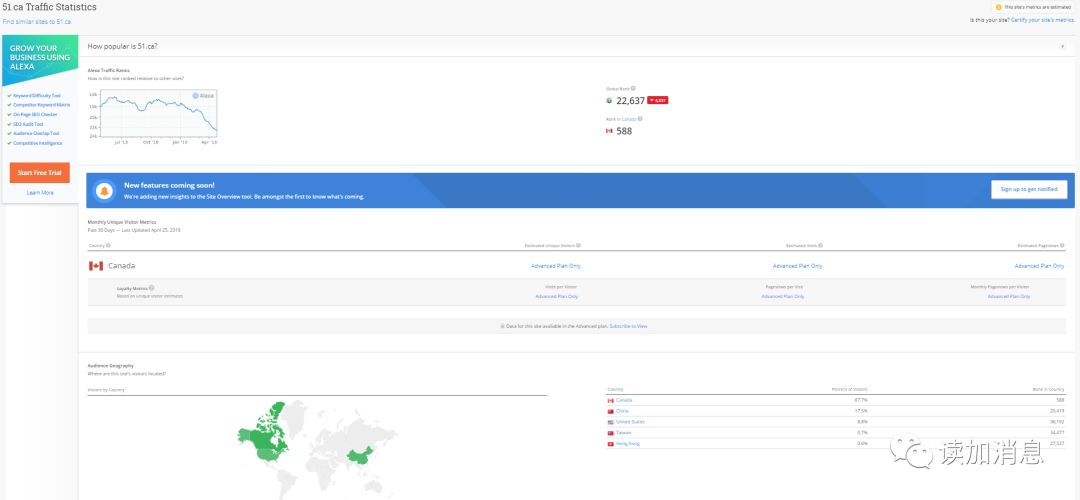Viewport: 1080px width, 500px height.
Task: Click the large Canada flag in visitor metrics row
Action: 96,266
